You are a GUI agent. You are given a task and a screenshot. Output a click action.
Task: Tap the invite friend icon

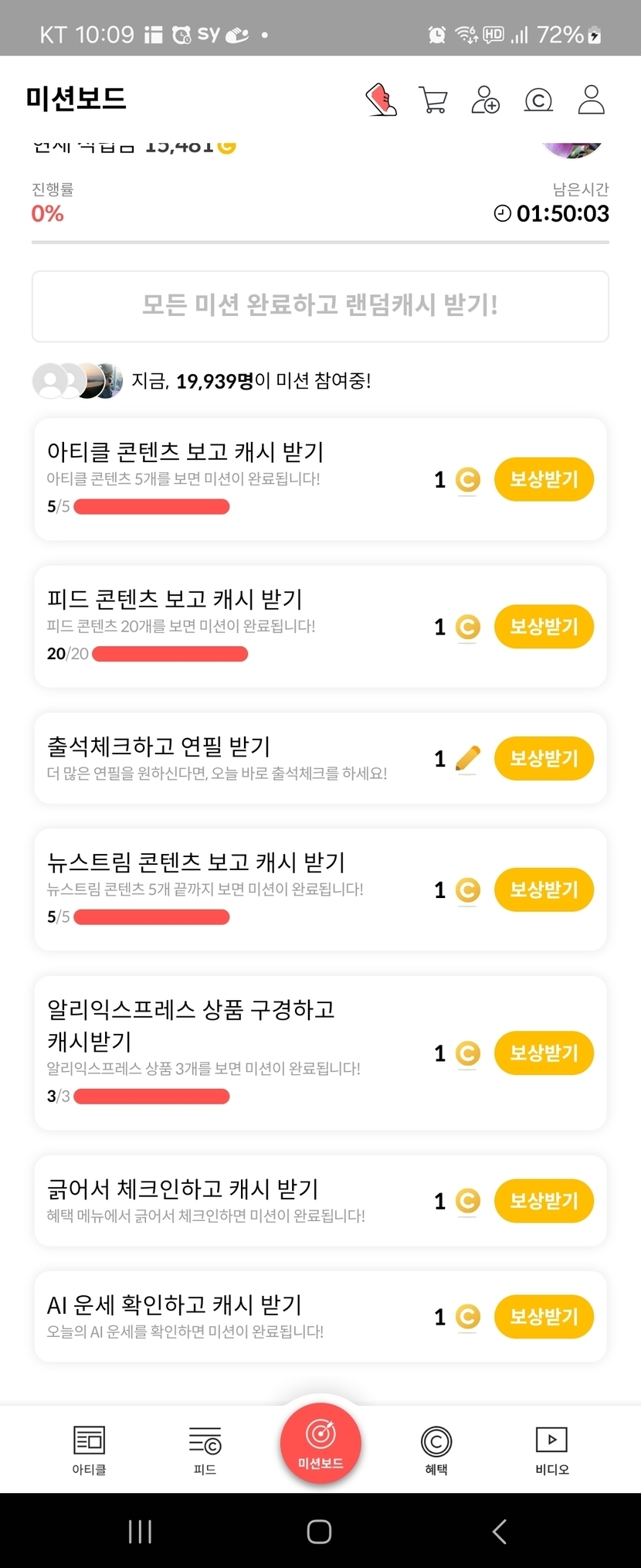point(485,100)
